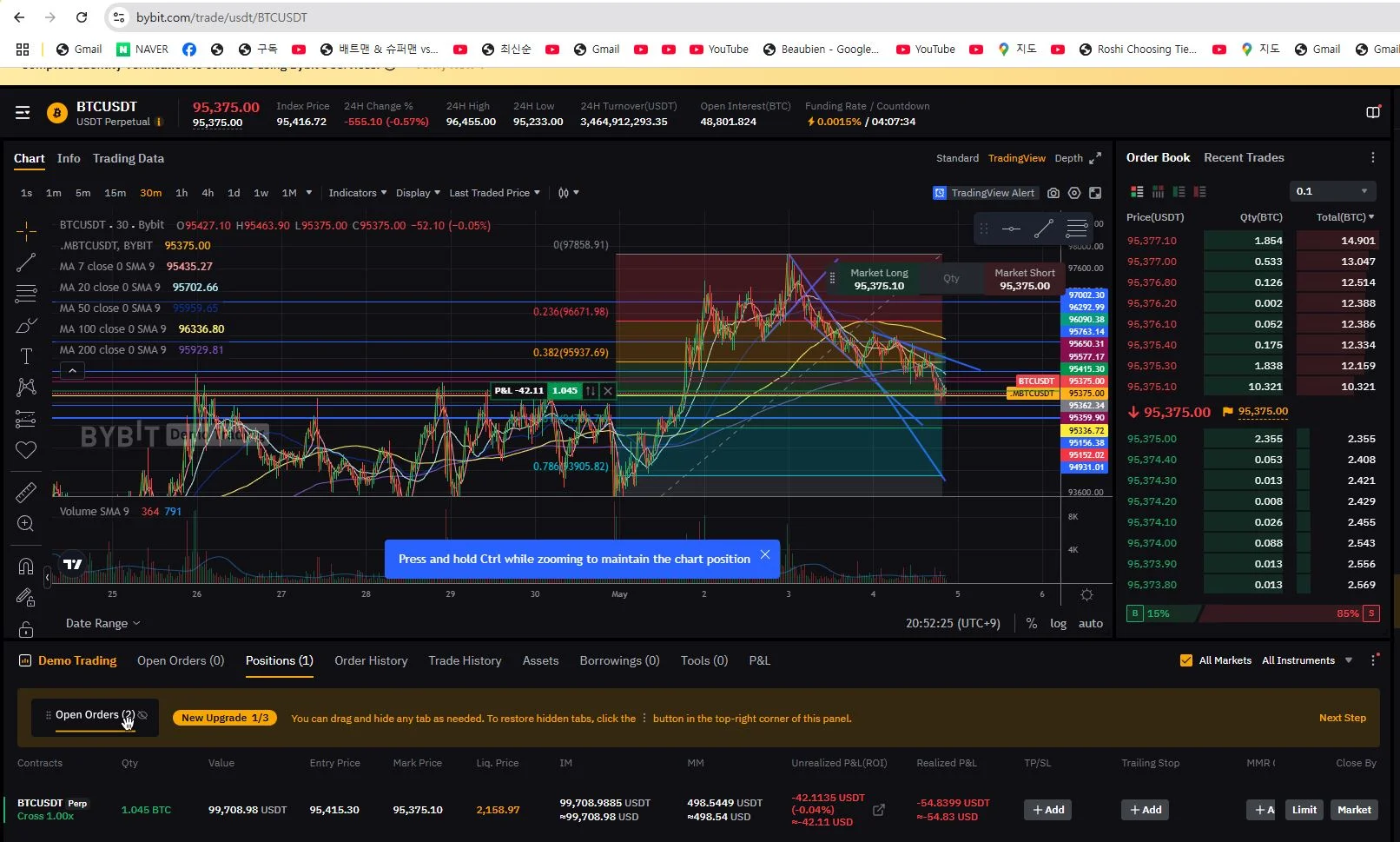Click the buy/sell ratio bar
The width and height of the screenshot is (1400, 842).
click(x=1252, y=613)
